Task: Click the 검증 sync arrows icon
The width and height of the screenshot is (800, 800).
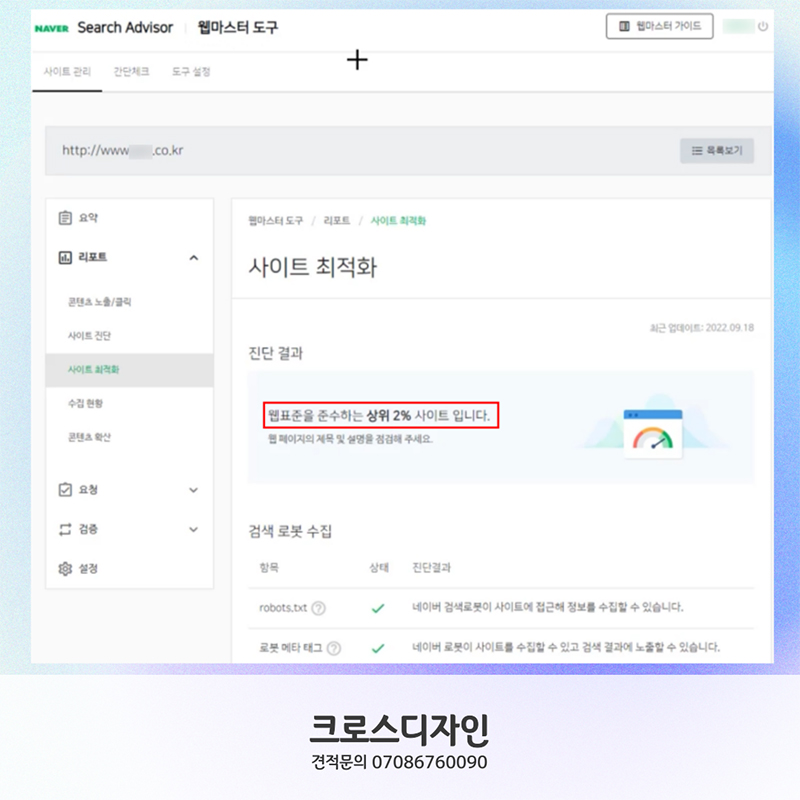Action: tap(64, 529)
